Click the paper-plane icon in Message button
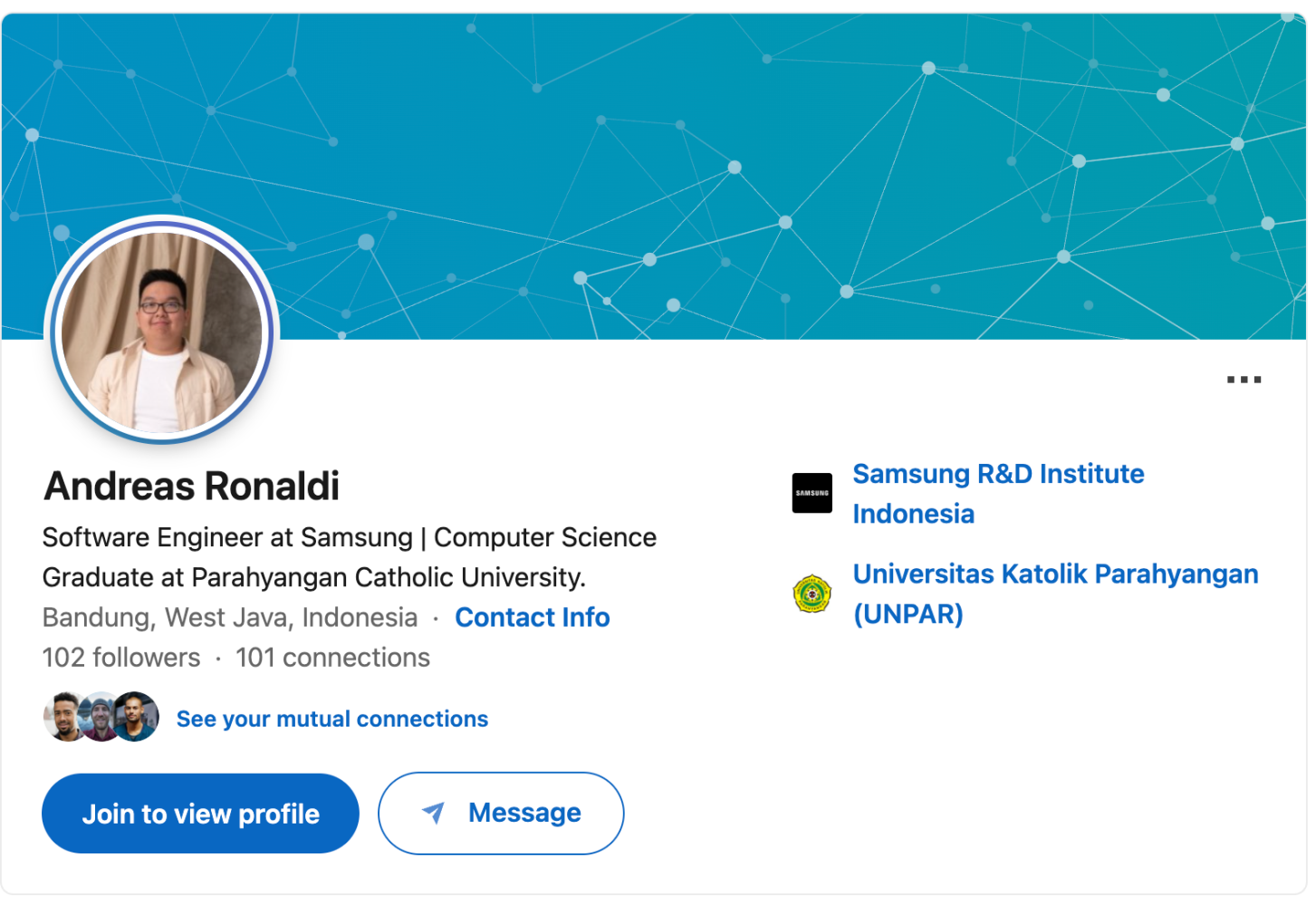Screen dimensions: 1316x906 (x=434, y=813)
